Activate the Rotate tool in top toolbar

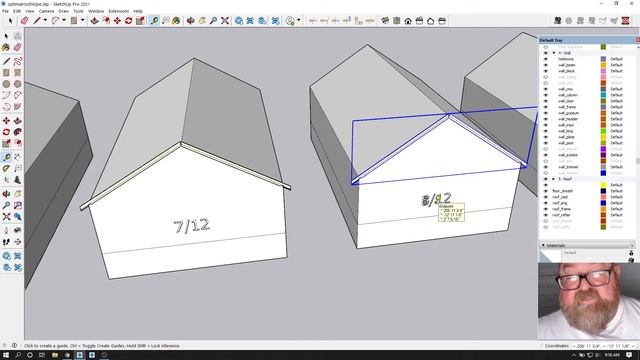[x=129, y=20]
